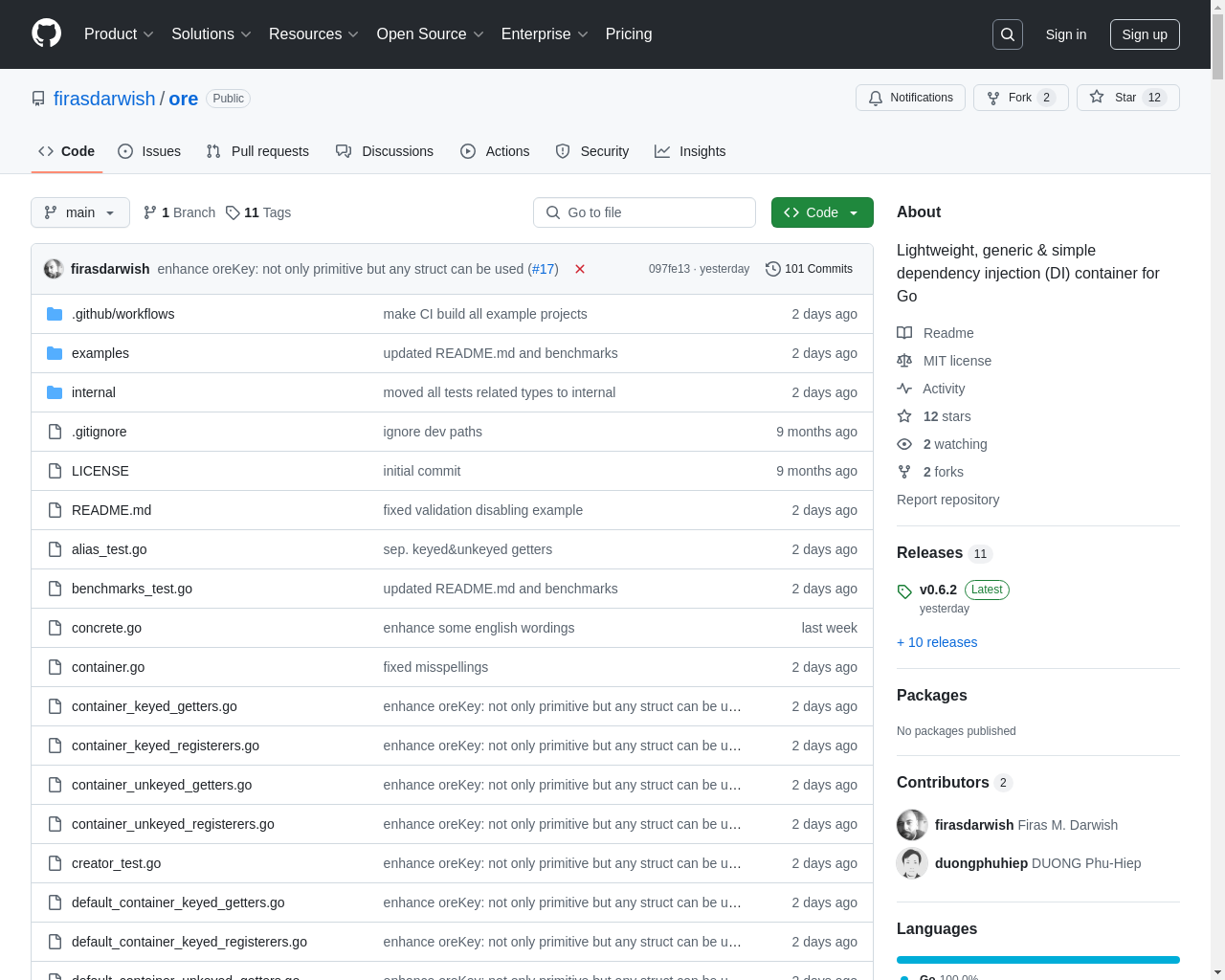Open the Releases heading link
This screenshot has height=980, width=1225.
944,553
